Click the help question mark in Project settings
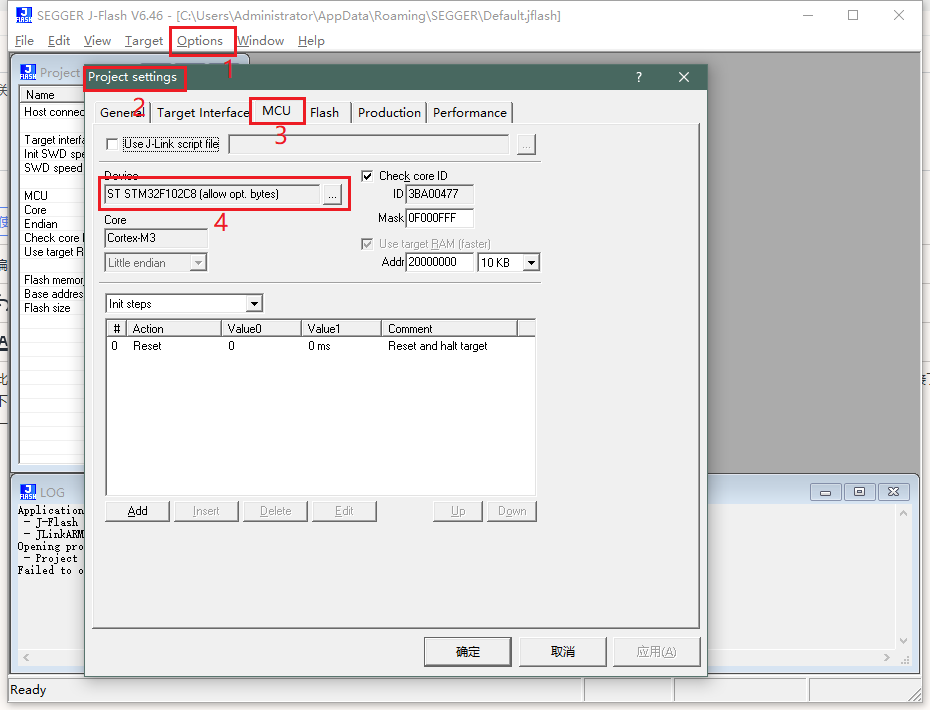This screenshot has width=930, height=710. (x=639, y=77)
